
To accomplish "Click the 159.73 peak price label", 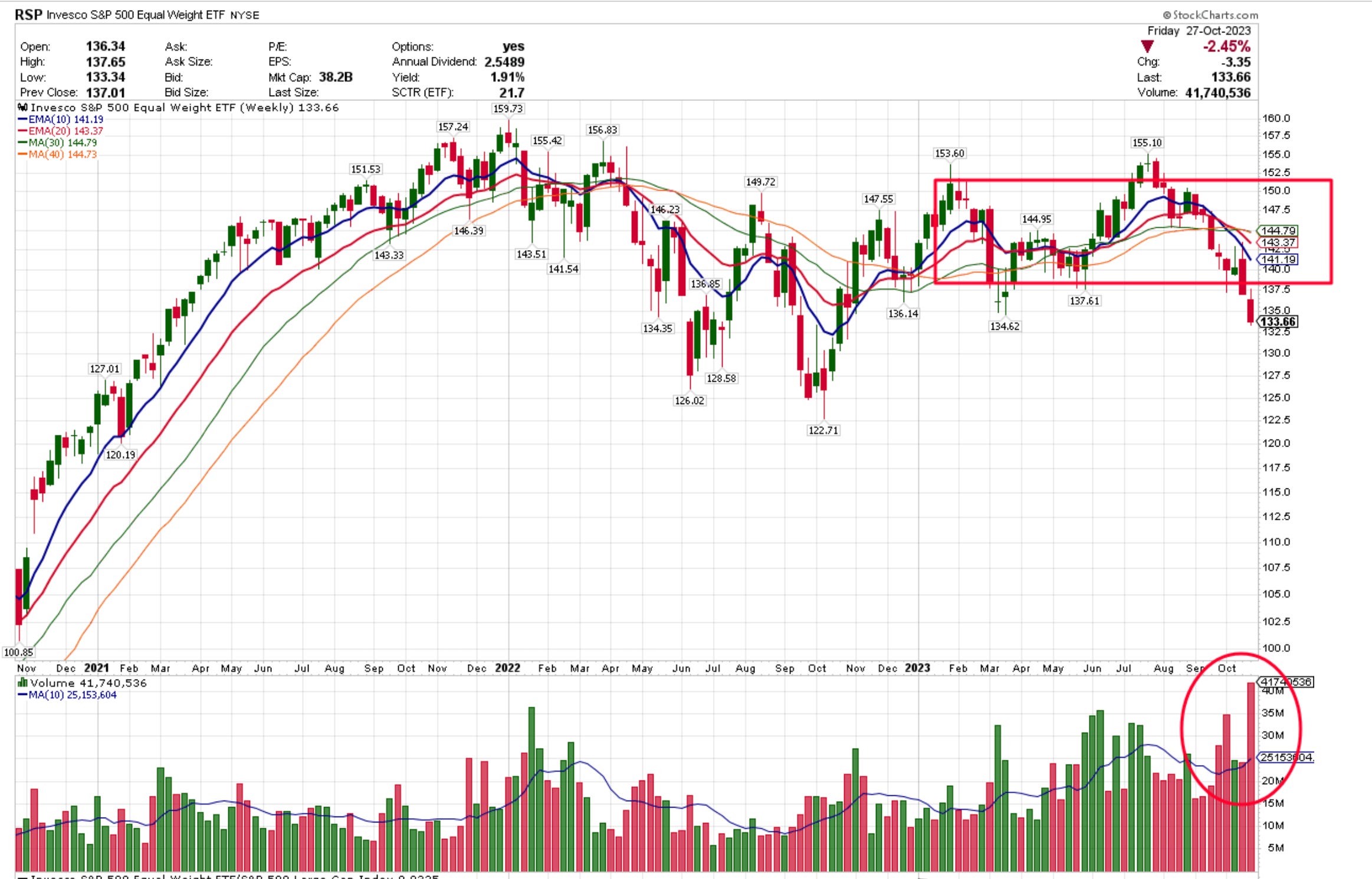I will click(x=508, y=109).
